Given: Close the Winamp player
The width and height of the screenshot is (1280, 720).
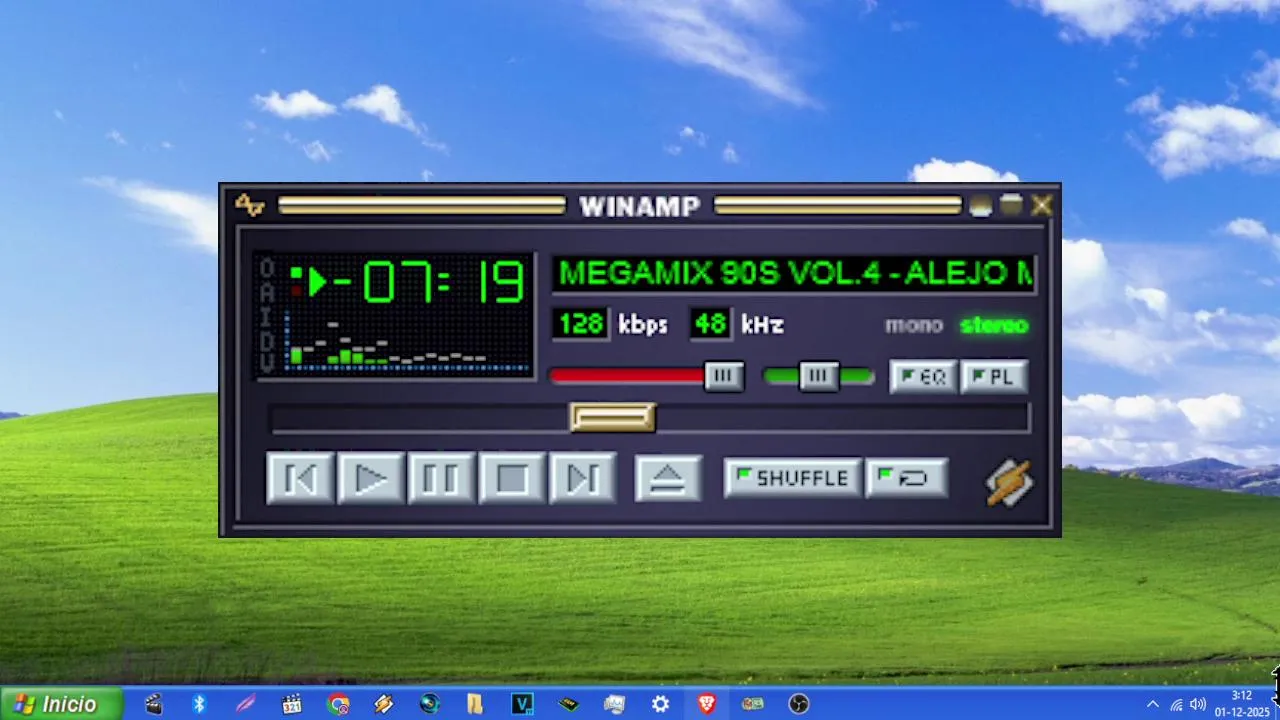Looking at the screenshot, I should (x=1042, y=205).
